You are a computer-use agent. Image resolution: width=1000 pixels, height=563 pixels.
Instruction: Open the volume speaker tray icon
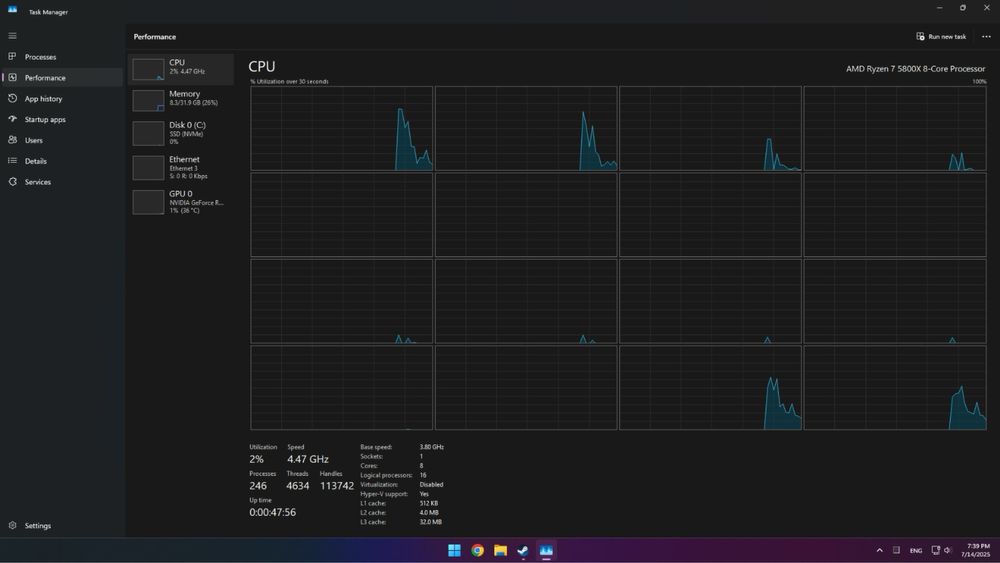tap(948, 550)
